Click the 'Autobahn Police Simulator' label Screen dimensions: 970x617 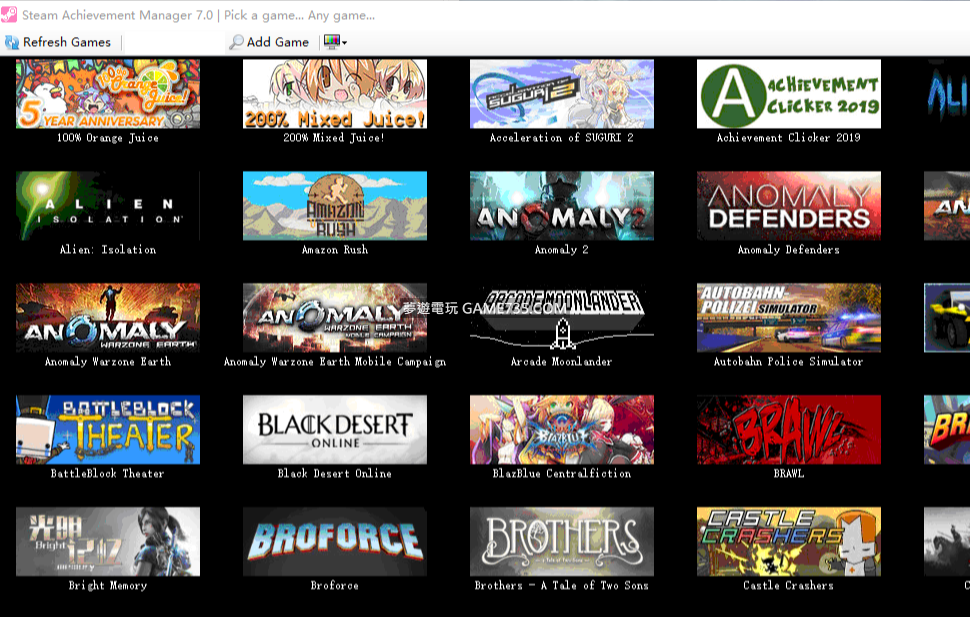coord(789,362)
